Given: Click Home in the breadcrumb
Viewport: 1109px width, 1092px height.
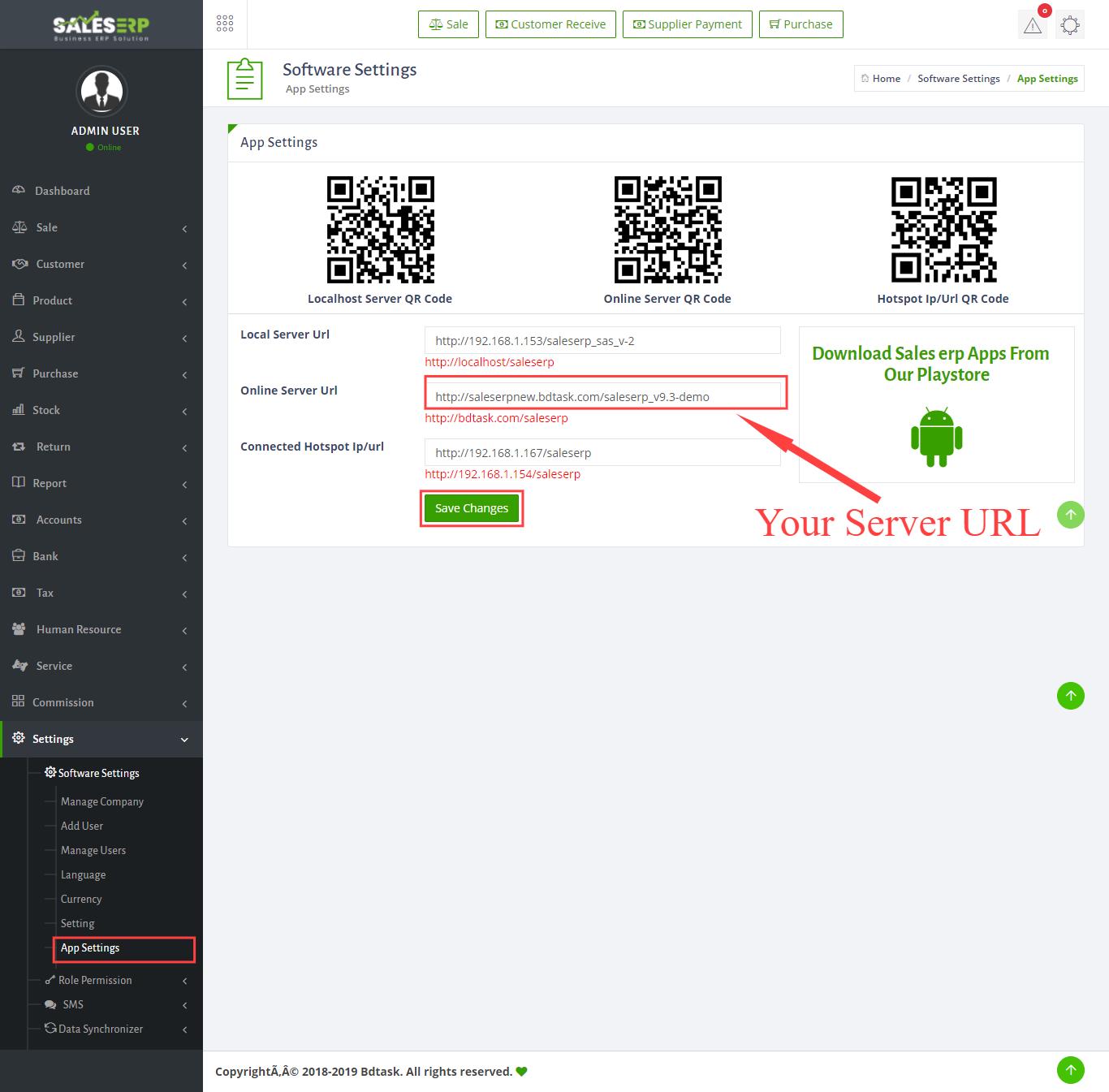Looking at the screenshot, I should point(886,79).
